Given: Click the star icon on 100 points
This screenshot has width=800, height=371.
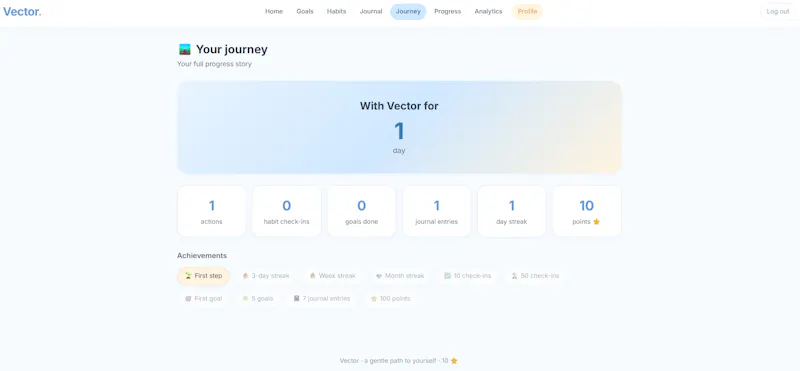Looking at the screenshot, I should coord(374,299).
